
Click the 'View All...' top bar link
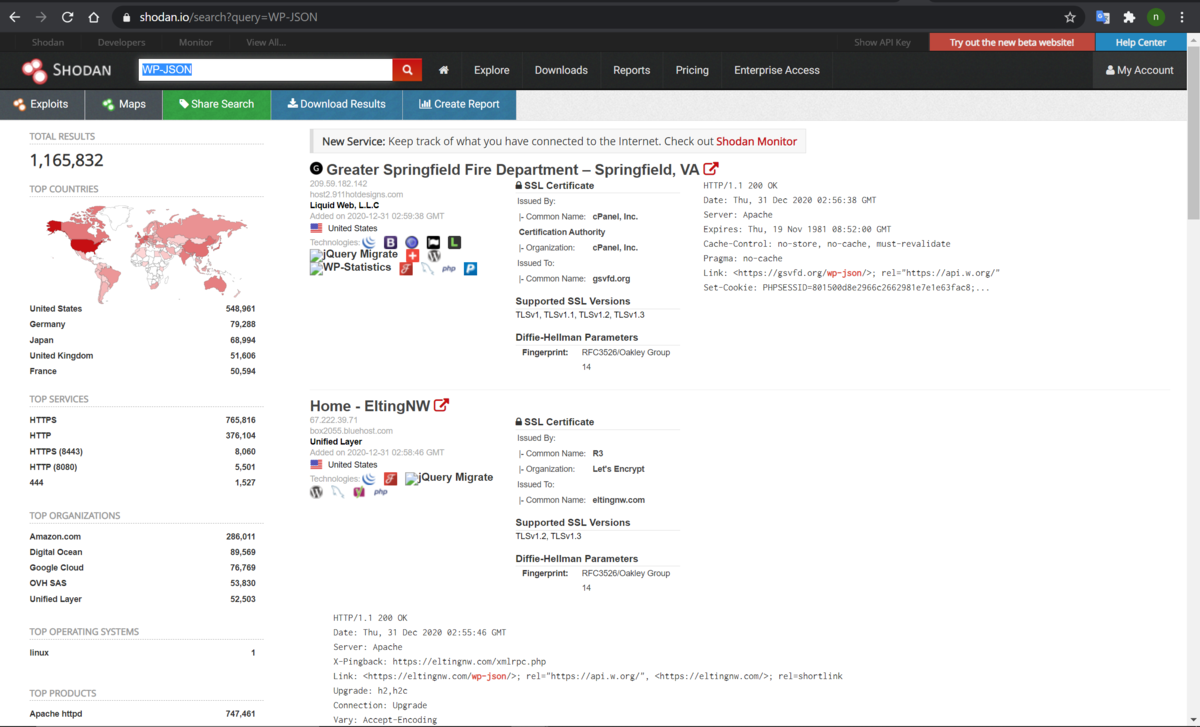point(266,42)
